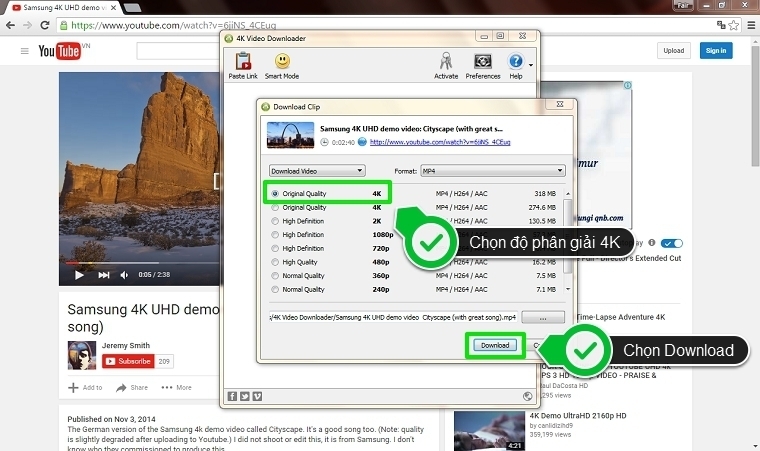Screen dimensions: 760x451
Task: Select the Original Quality 4K 318 MB option
Action: tap(275, 193)
